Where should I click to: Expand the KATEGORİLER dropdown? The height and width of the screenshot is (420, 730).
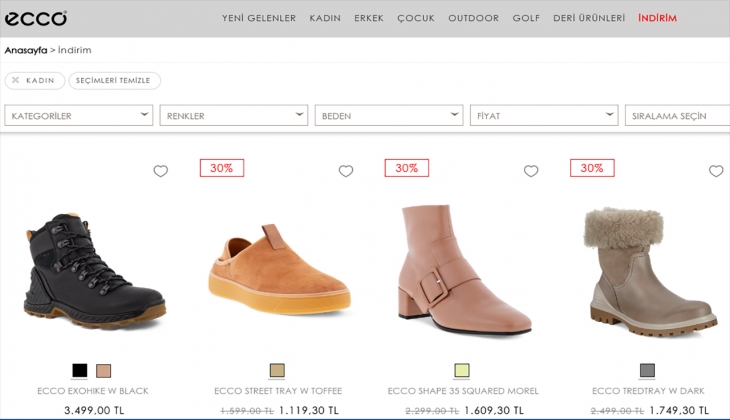click(x=79, y=116)
